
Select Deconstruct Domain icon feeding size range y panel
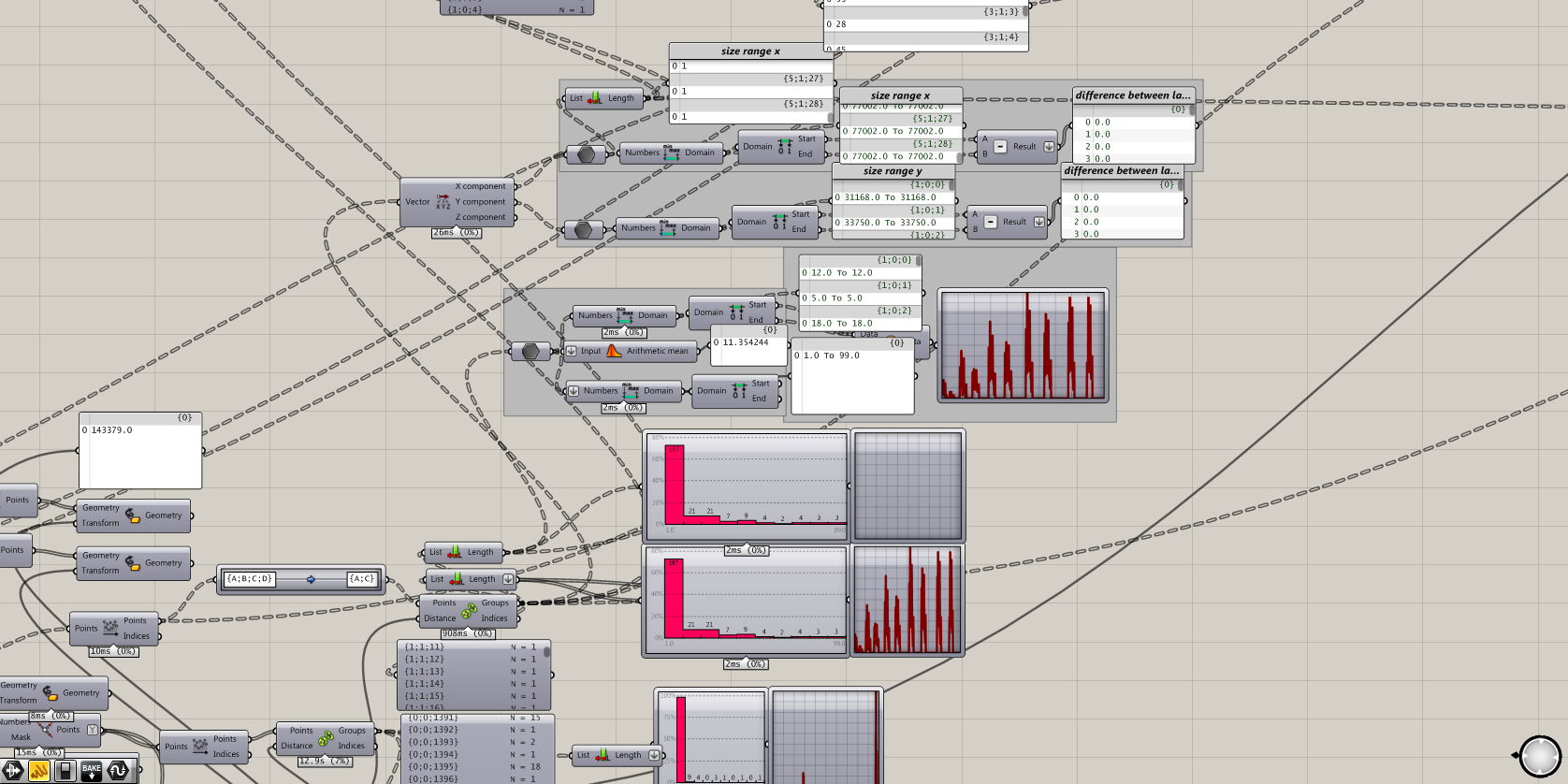778,222
